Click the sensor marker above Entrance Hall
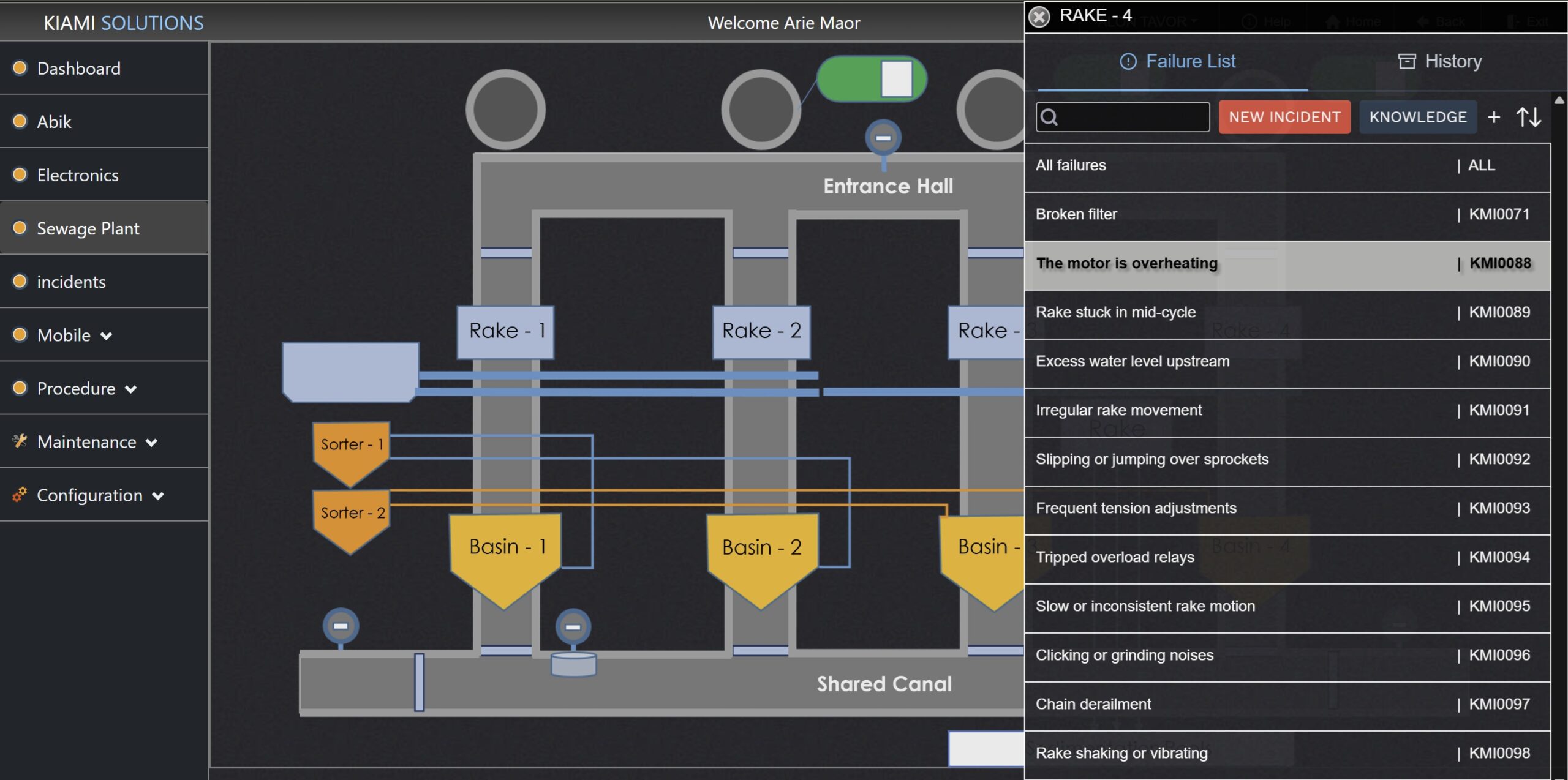The image size is (1568, 780). (x=883, y=138)
